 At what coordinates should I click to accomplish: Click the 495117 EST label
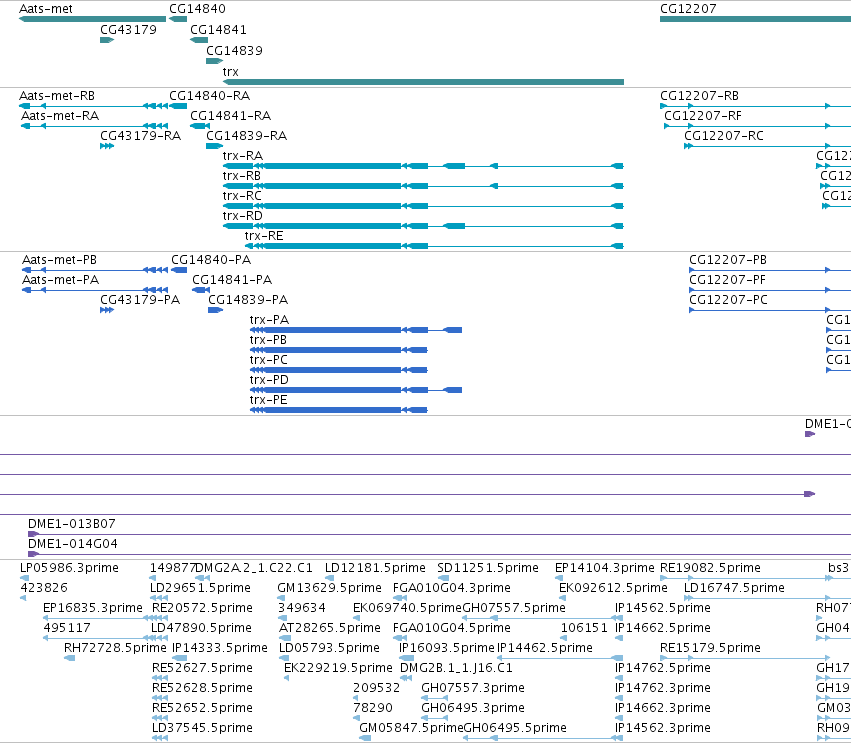[67, 628]
